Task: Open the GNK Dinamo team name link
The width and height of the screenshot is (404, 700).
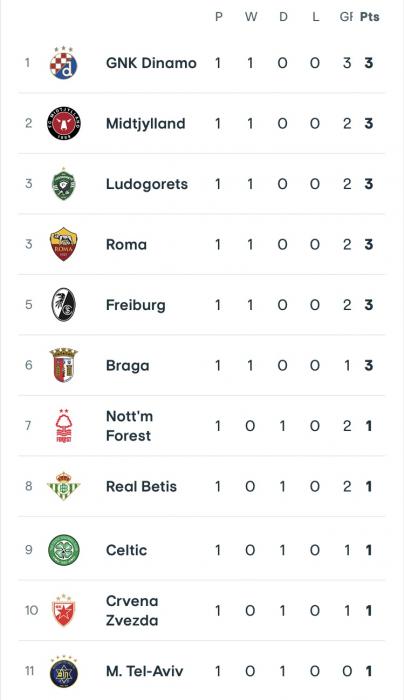Action: (x=151, y=63)
